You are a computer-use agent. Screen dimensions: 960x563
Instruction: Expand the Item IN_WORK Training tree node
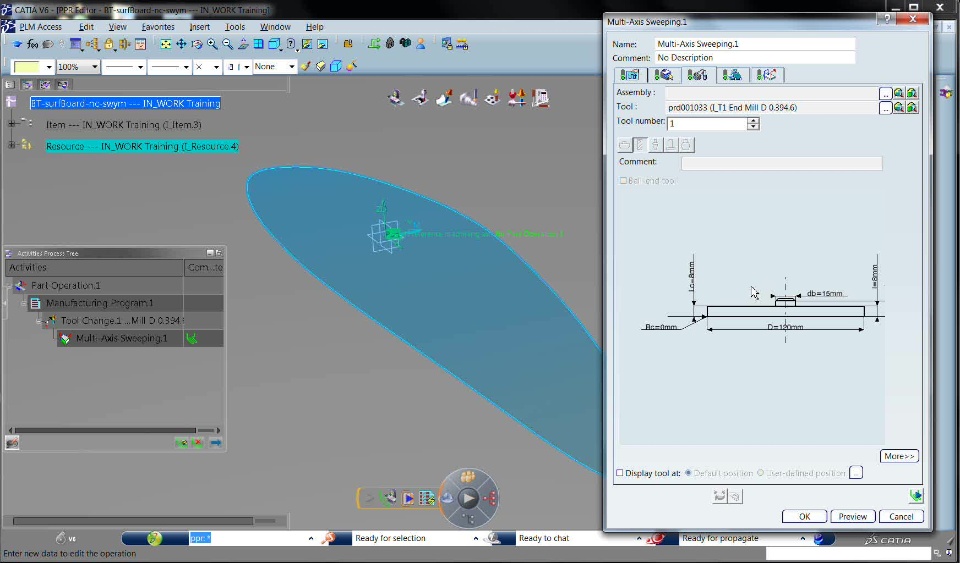[11, 124]
